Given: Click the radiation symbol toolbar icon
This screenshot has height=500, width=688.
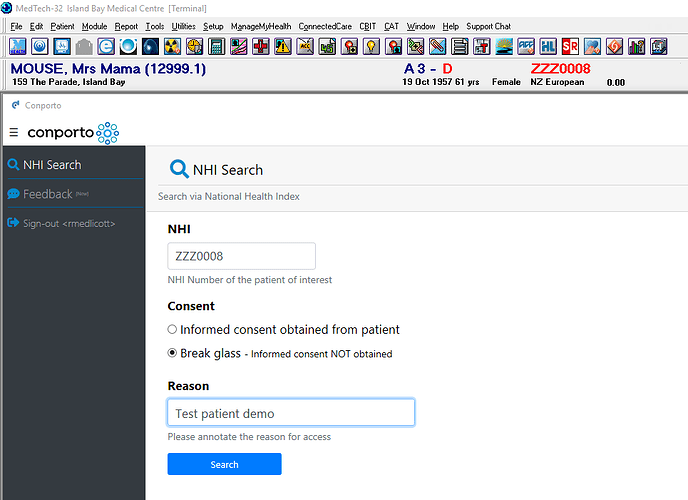Looking at the screenshot, I should click(171, 46).
